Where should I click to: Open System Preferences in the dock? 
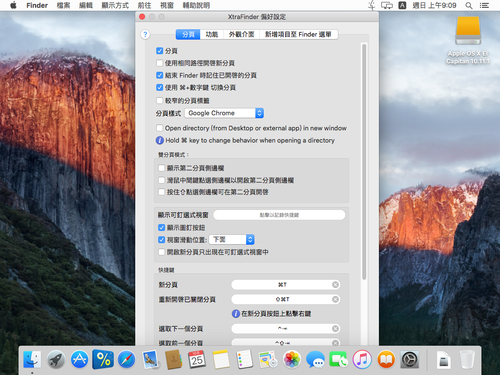[x=409, y=360]
